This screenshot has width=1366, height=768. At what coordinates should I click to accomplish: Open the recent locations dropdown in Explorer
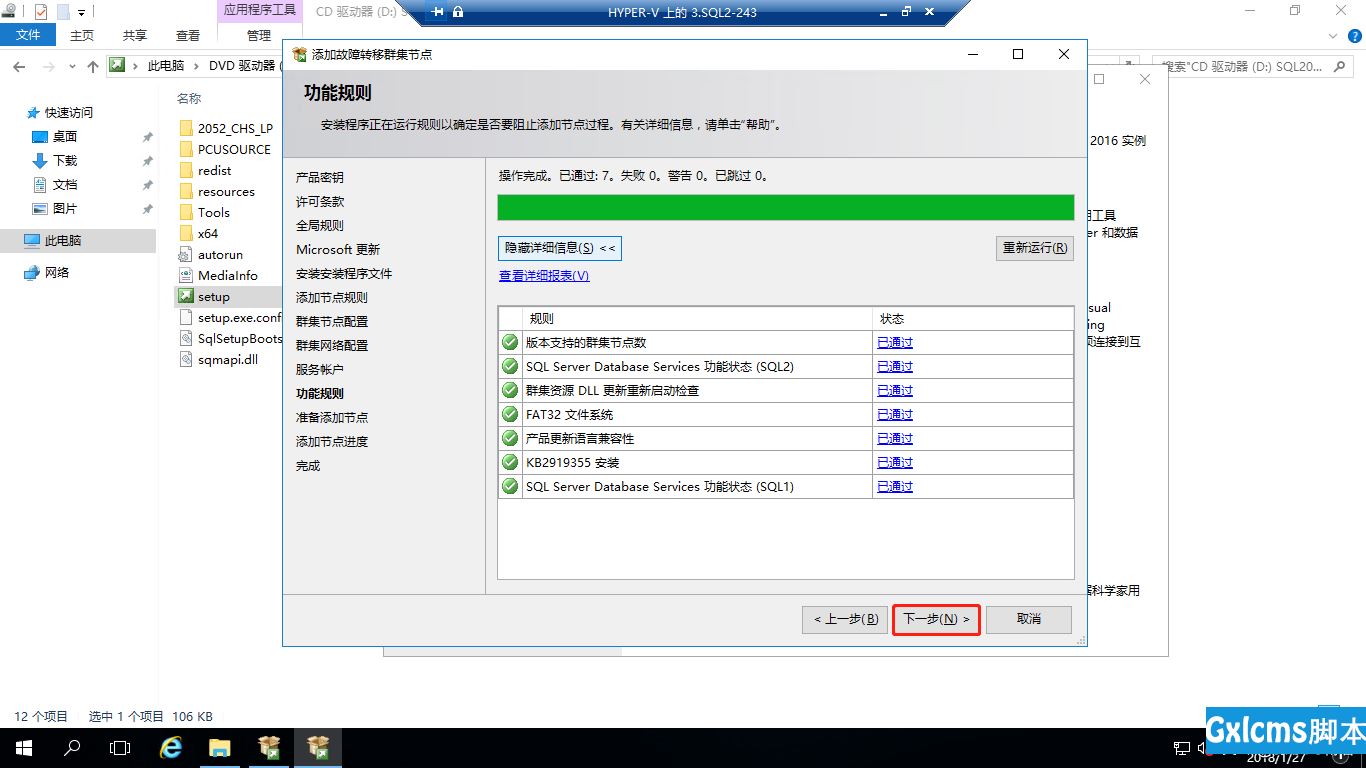(73, 66)
